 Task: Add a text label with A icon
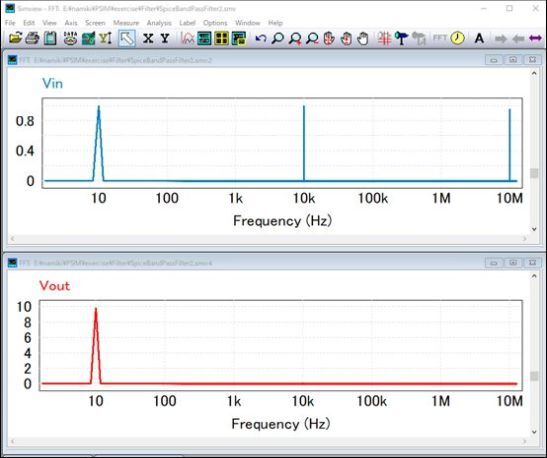[x=479, y=38]
